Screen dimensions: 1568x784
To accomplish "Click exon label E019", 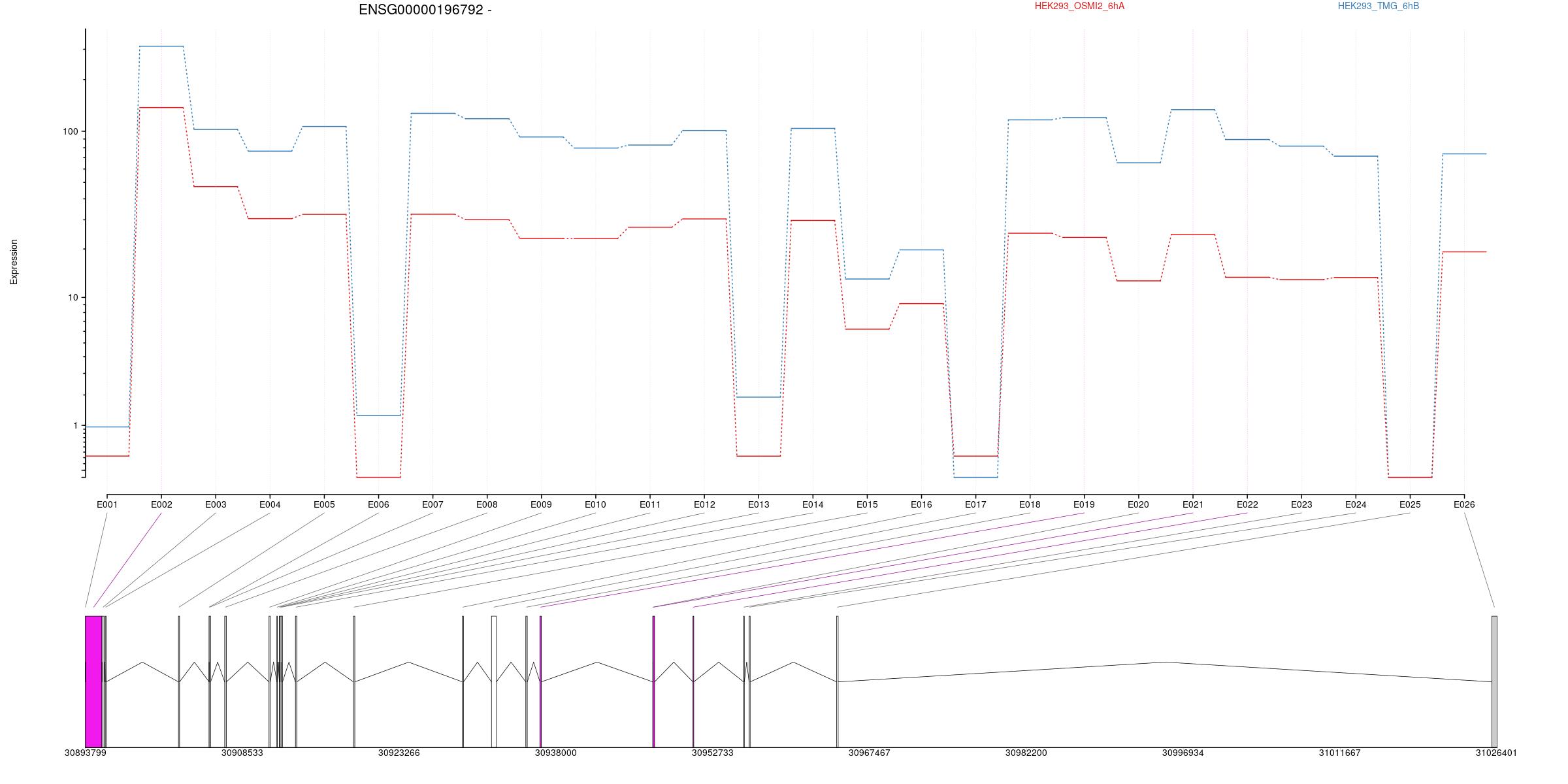I will click(x=1084, y=504).
